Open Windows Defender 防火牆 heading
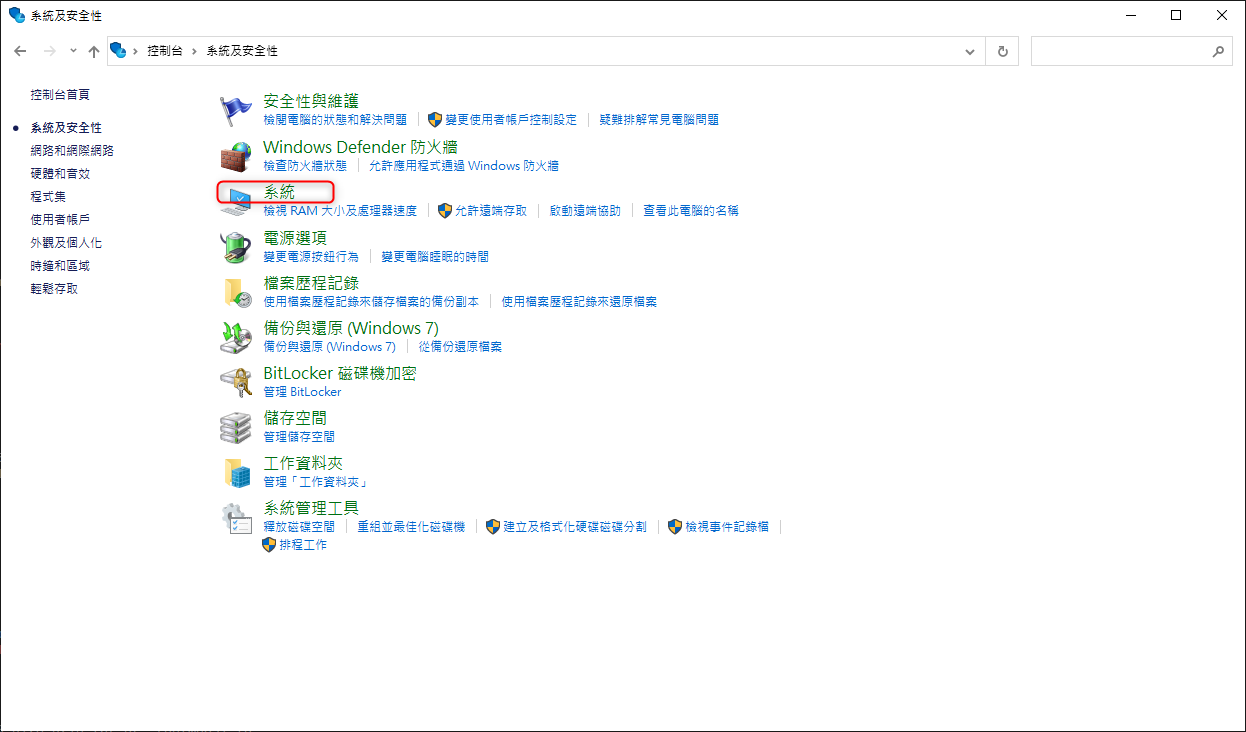 360,147
